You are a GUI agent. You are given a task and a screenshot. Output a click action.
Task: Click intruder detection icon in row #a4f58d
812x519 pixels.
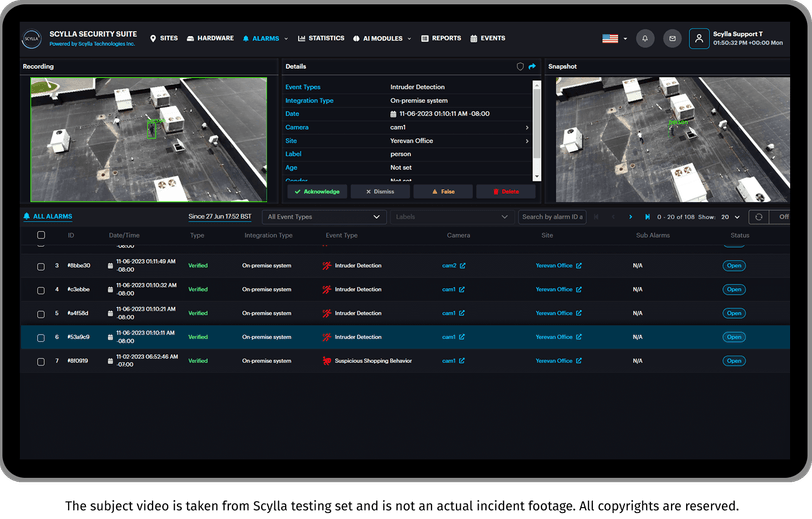327,313
